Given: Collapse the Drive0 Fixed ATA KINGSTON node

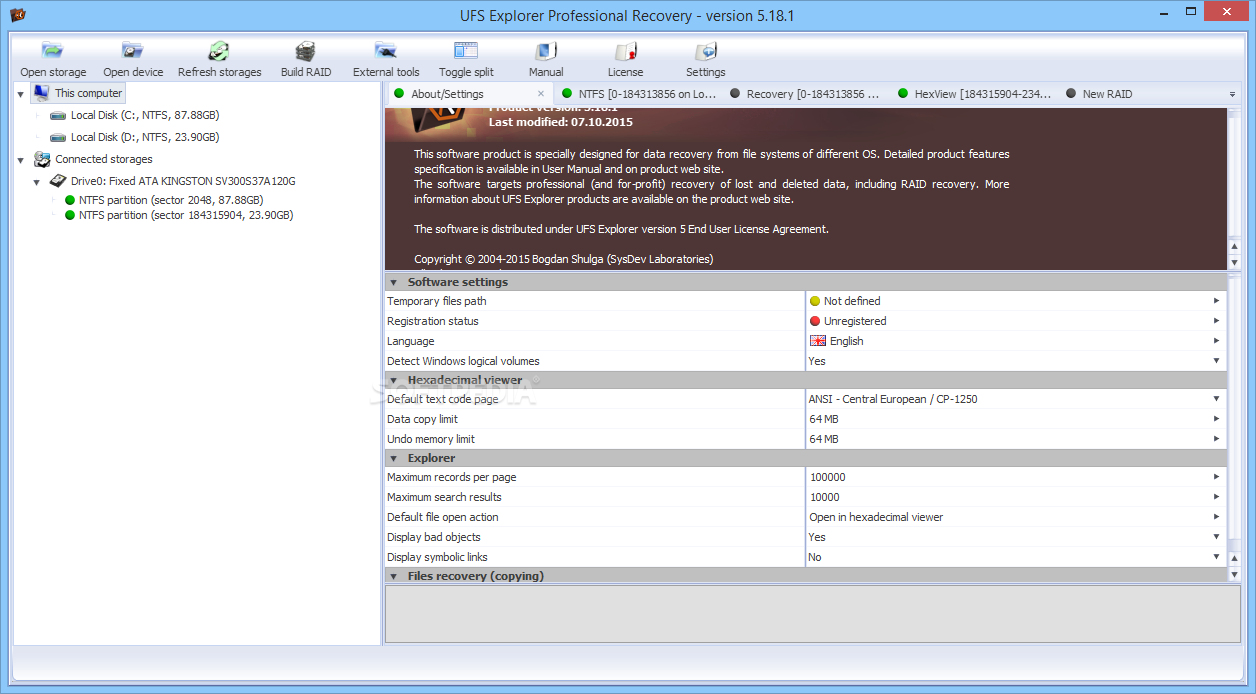Looking at the screenshot, I should [x=38, y=182].
